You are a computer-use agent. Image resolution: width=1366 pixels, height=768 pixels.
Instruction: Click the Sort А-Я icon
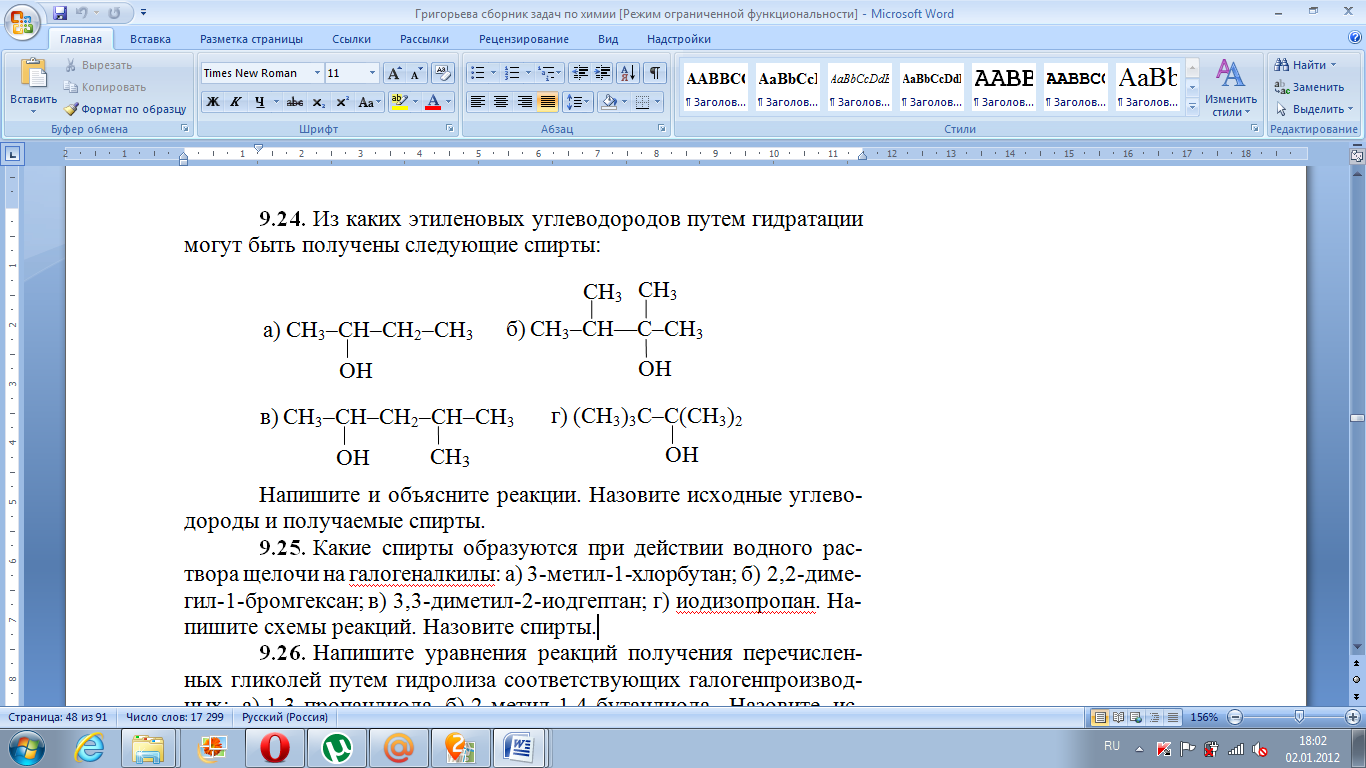point(628,73)
